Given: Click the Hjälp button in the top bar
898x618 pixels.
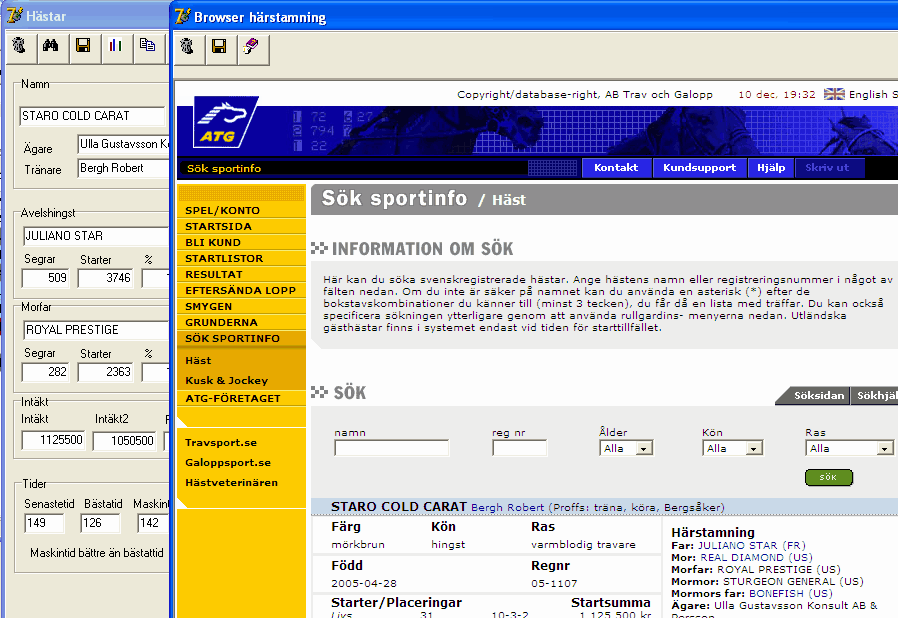Looking at the screenshot, I should 771,168.
